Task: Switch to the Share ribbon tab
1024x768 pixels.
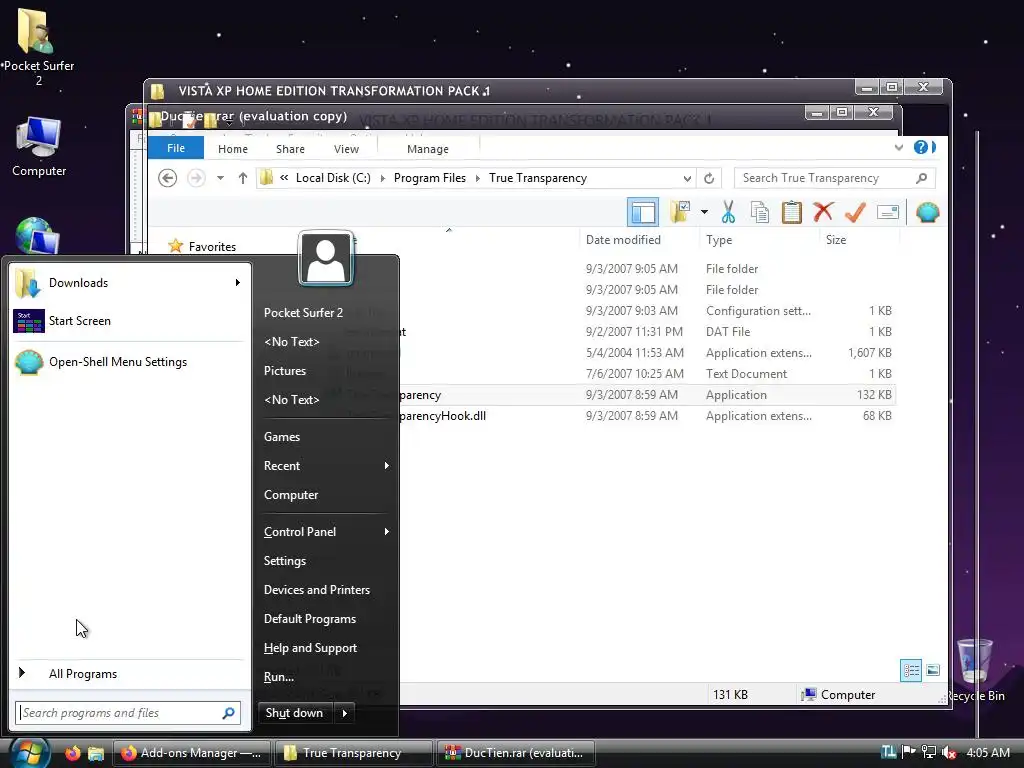Action: [x=290, y=149]
